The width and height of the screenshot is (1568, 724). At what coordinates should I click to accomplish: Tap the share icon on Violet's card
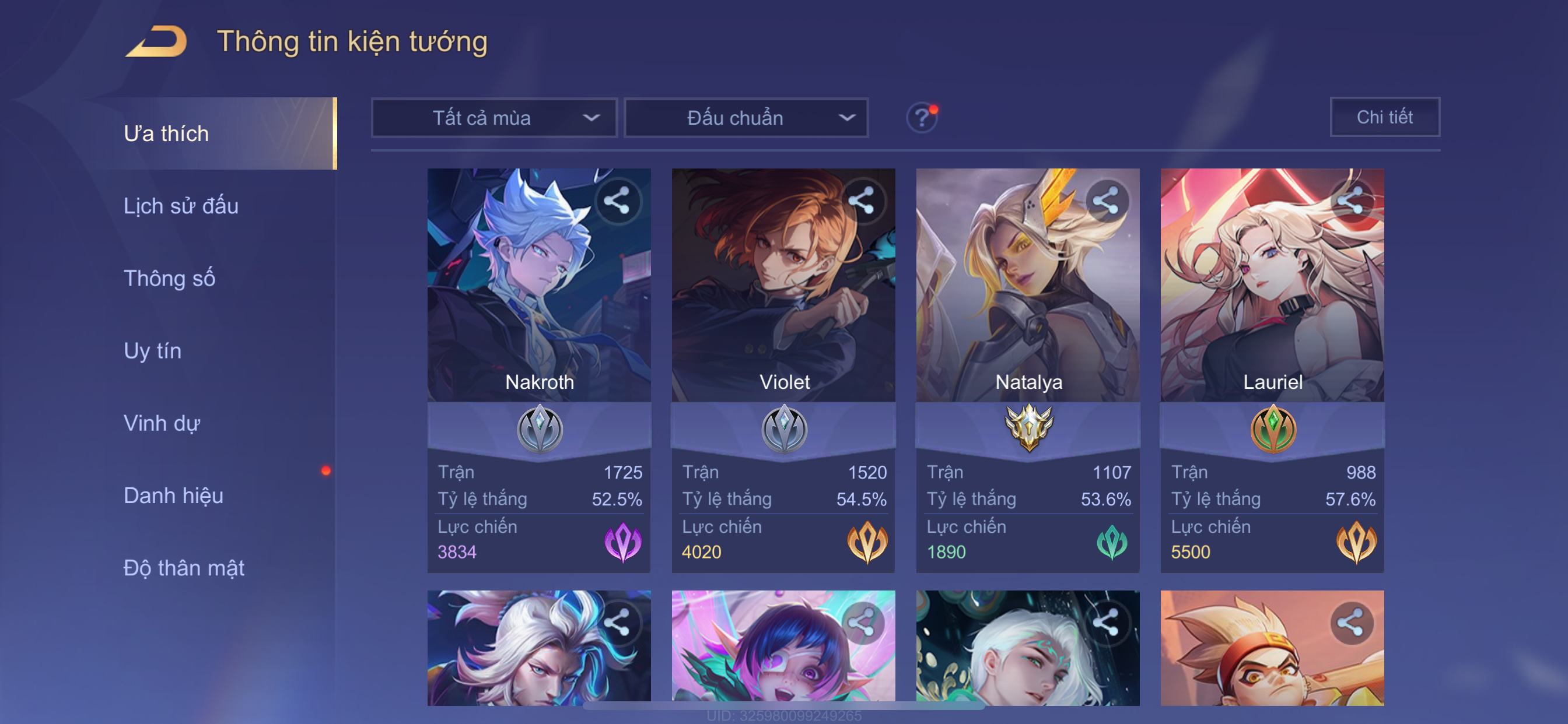(x=862, y=201)
